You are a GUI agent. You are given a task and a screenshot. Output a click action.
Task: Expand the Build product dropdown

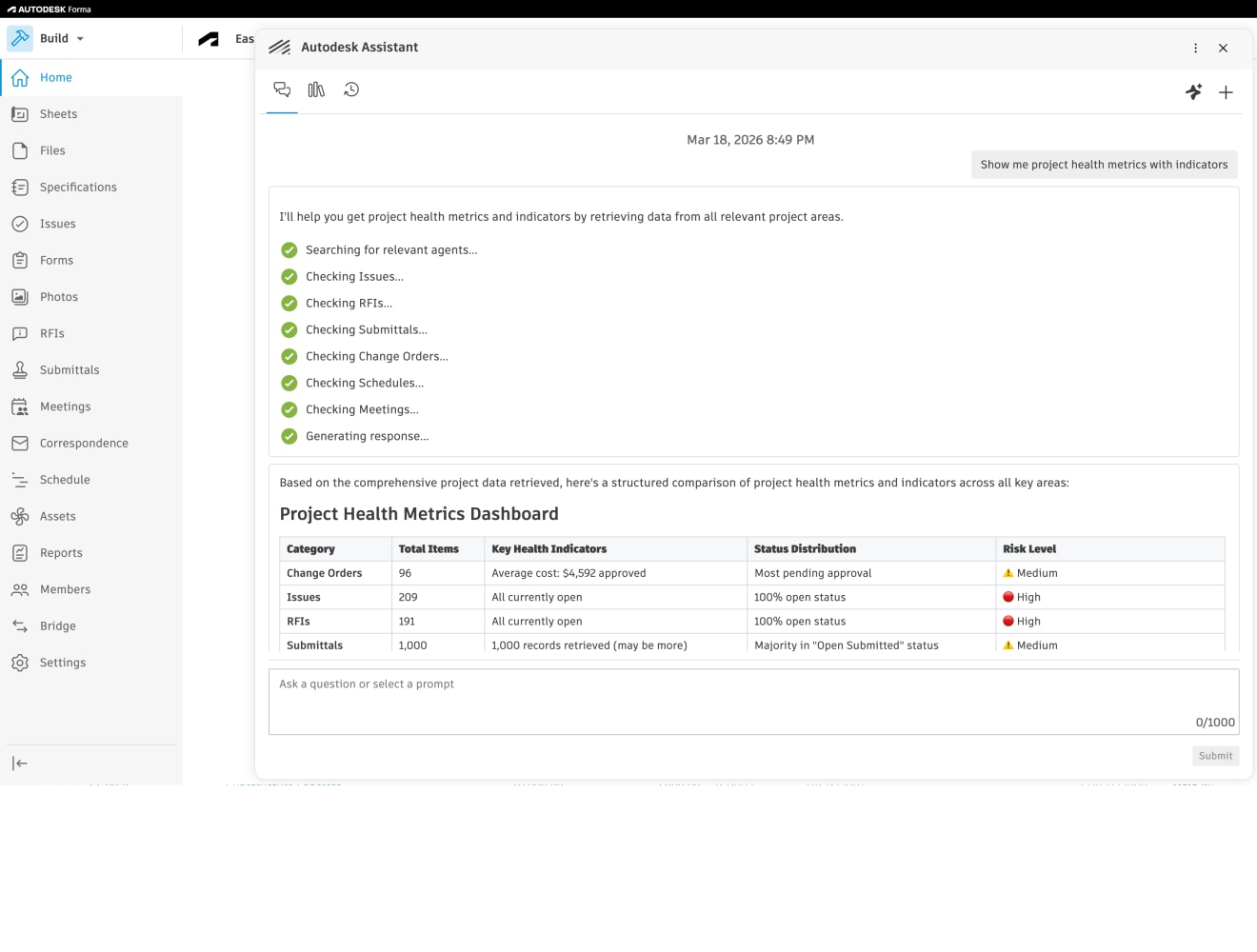pyautogui.click(x=80, y=39)
